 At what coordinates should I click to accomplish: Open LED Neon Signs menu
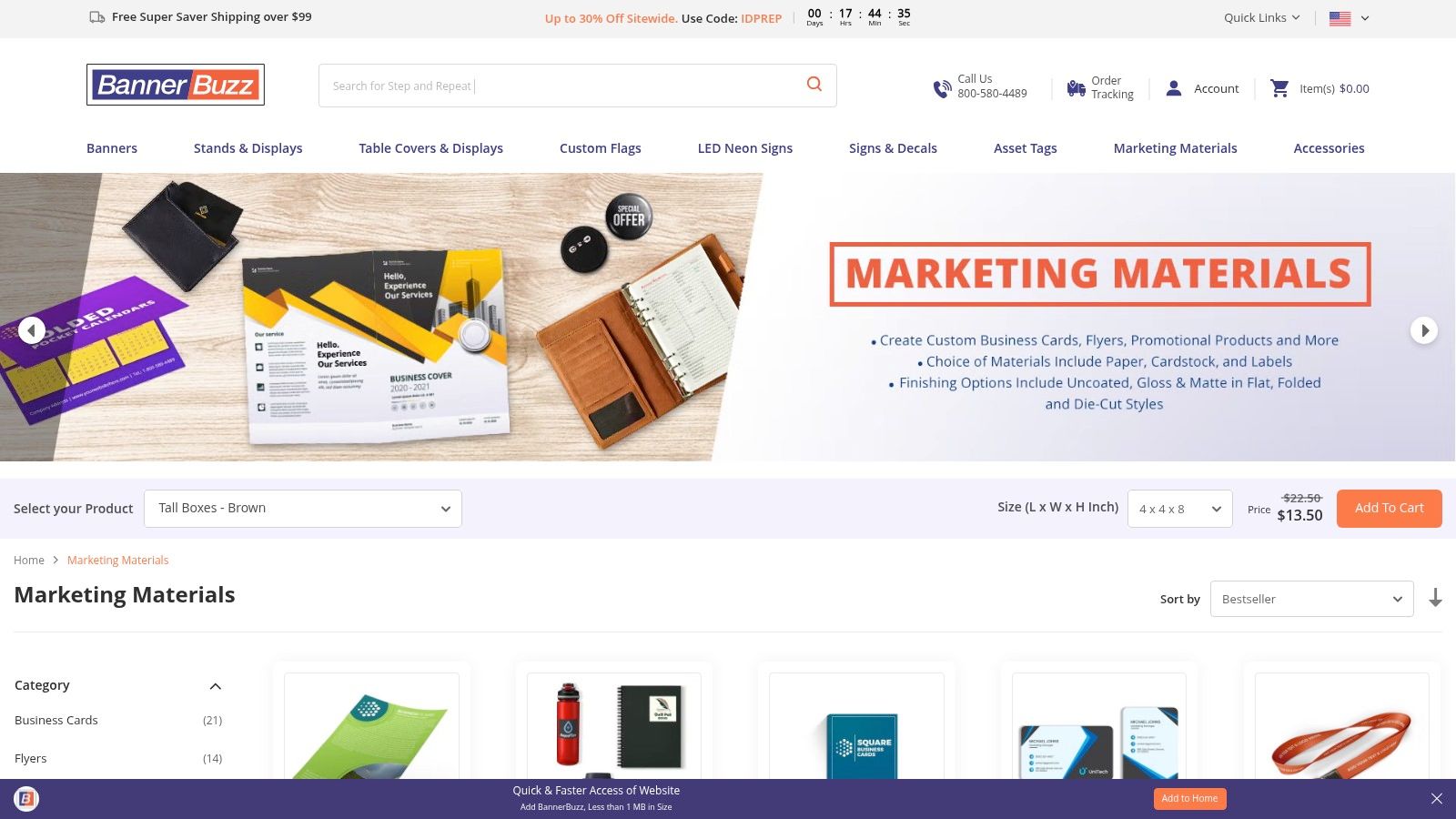(745, 148)
